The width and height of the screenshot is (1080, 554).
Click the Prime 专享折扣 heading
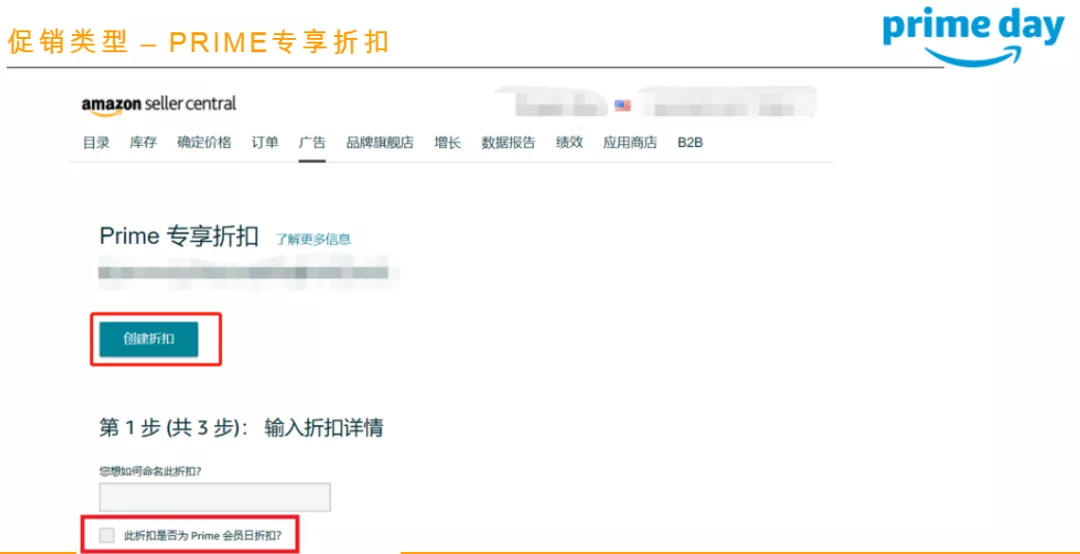pos(179,236)
